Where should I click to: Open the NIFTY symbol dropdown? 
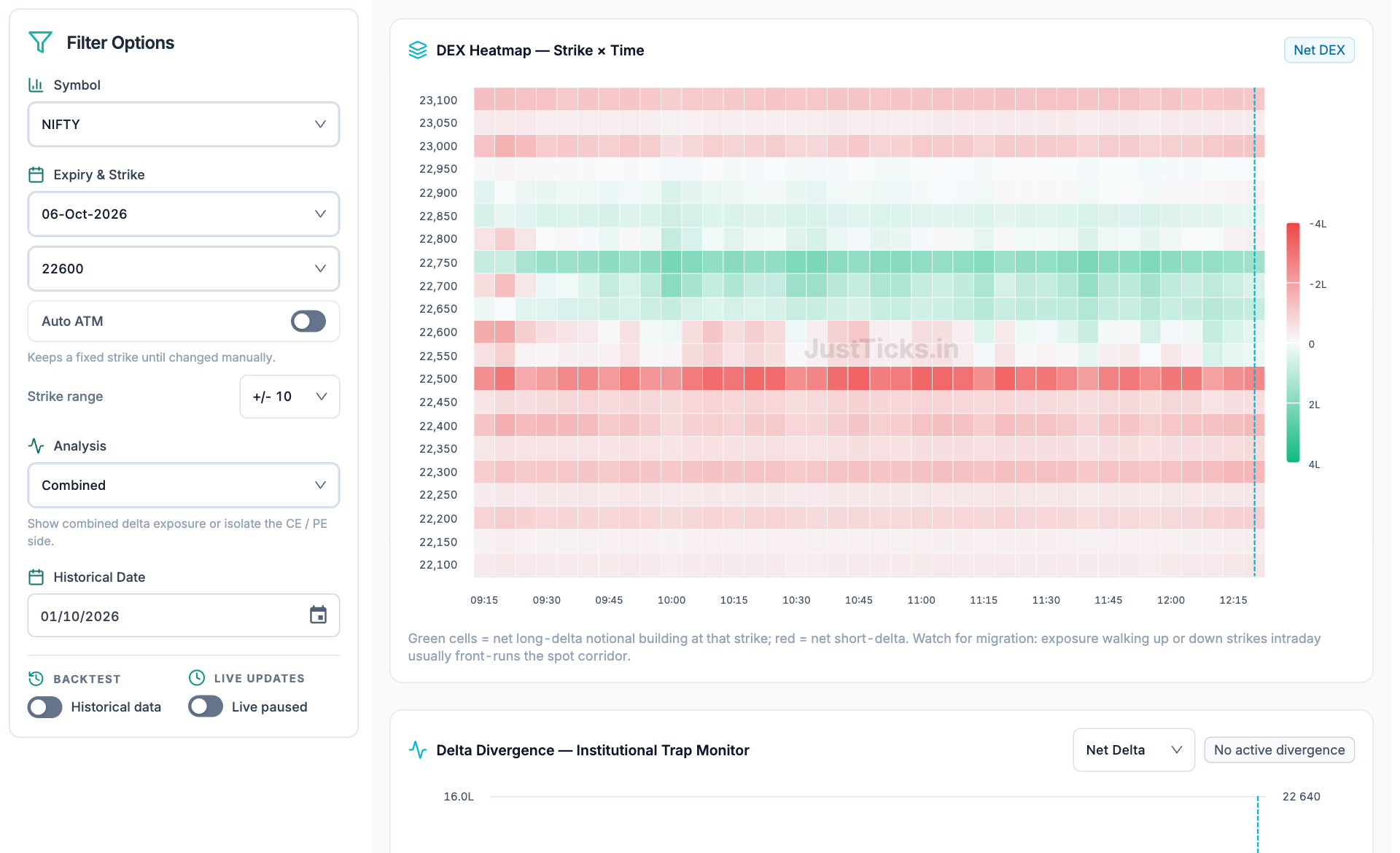point(184,125)
